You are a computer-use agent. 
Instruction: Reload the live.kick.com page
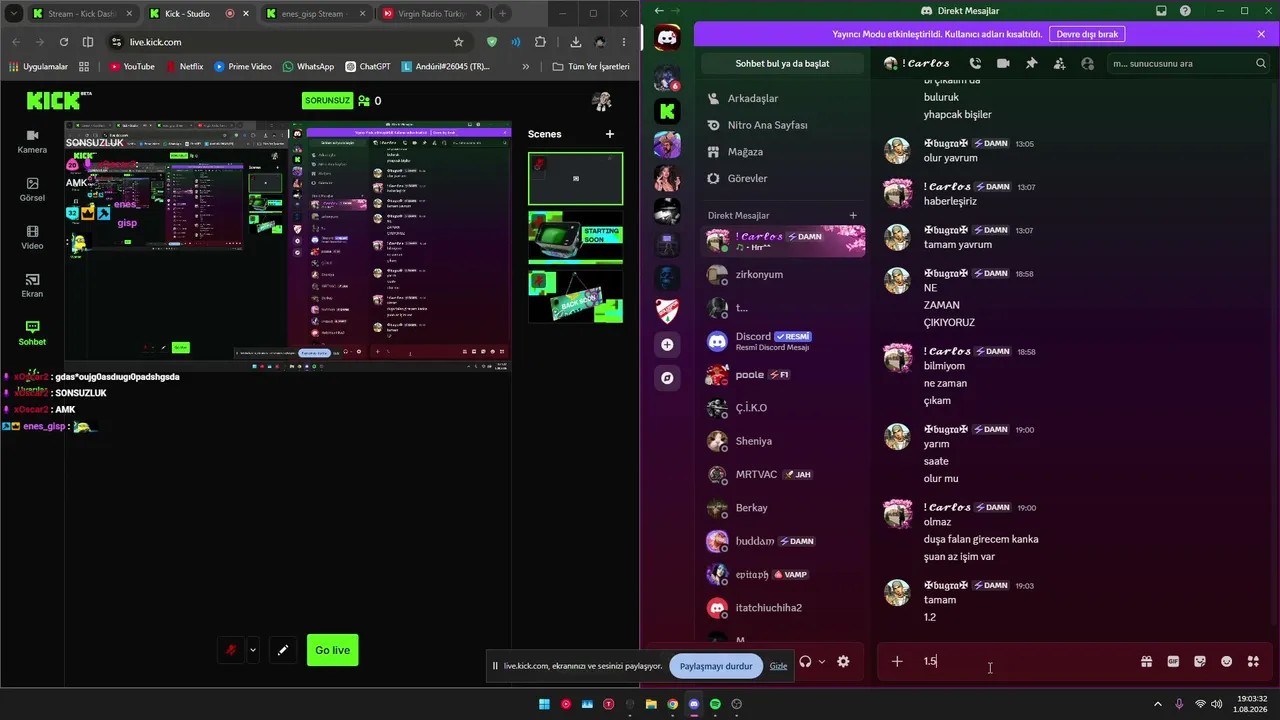point(64,42)
